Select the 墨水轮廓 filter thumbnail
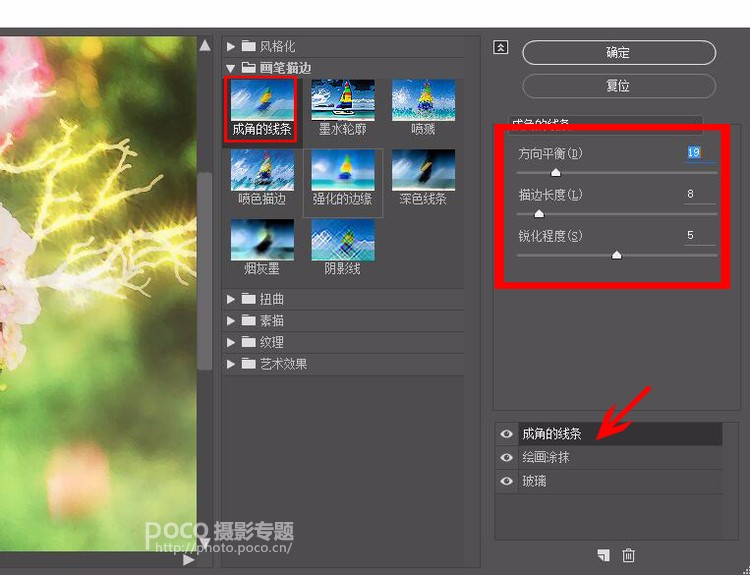Viewport: 750px width, 575px height. pyautogui.click(x=342, y=100)
